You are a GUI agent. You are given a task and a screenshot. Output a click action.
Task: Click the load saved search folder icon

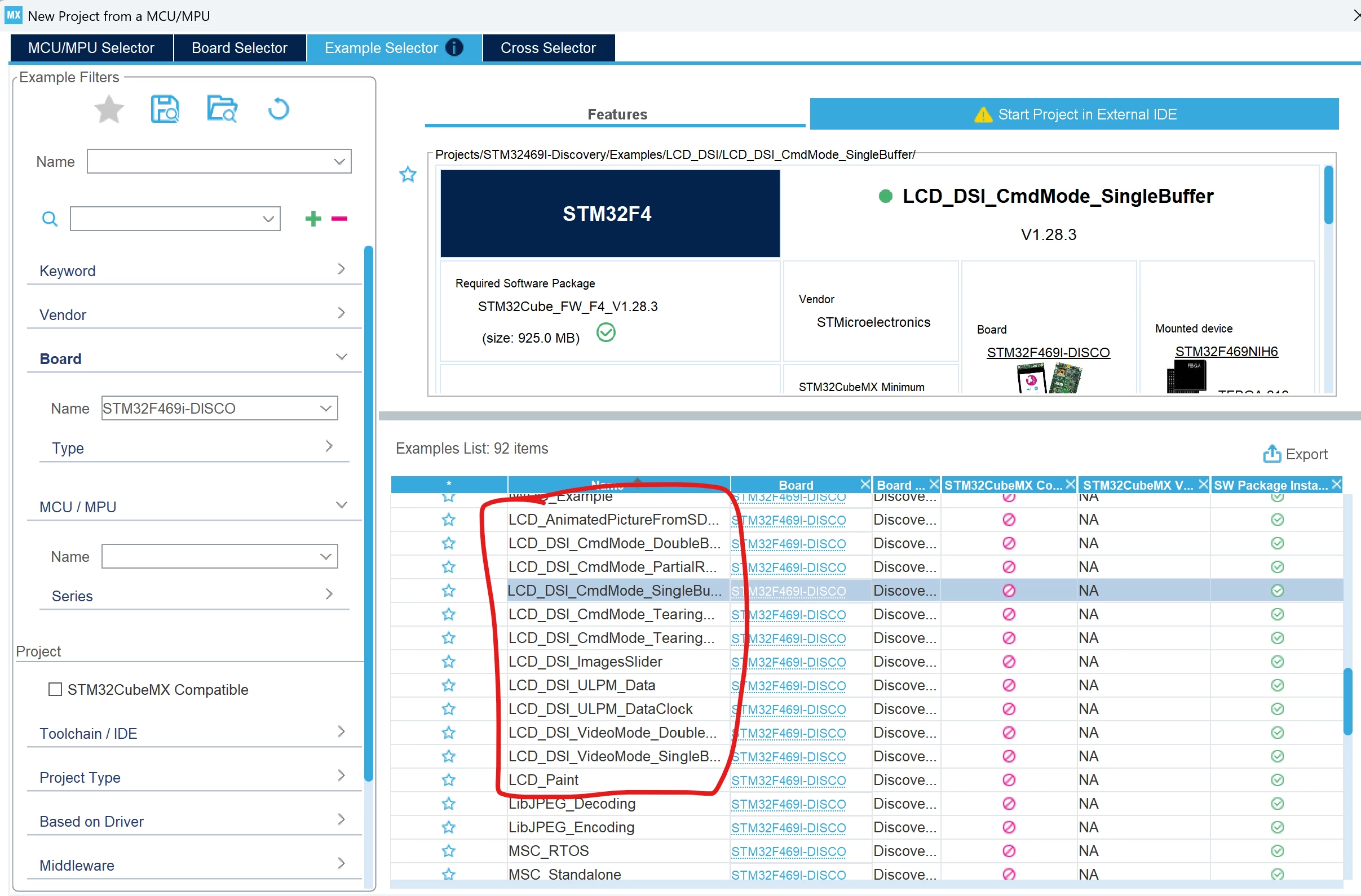point(222,109)
